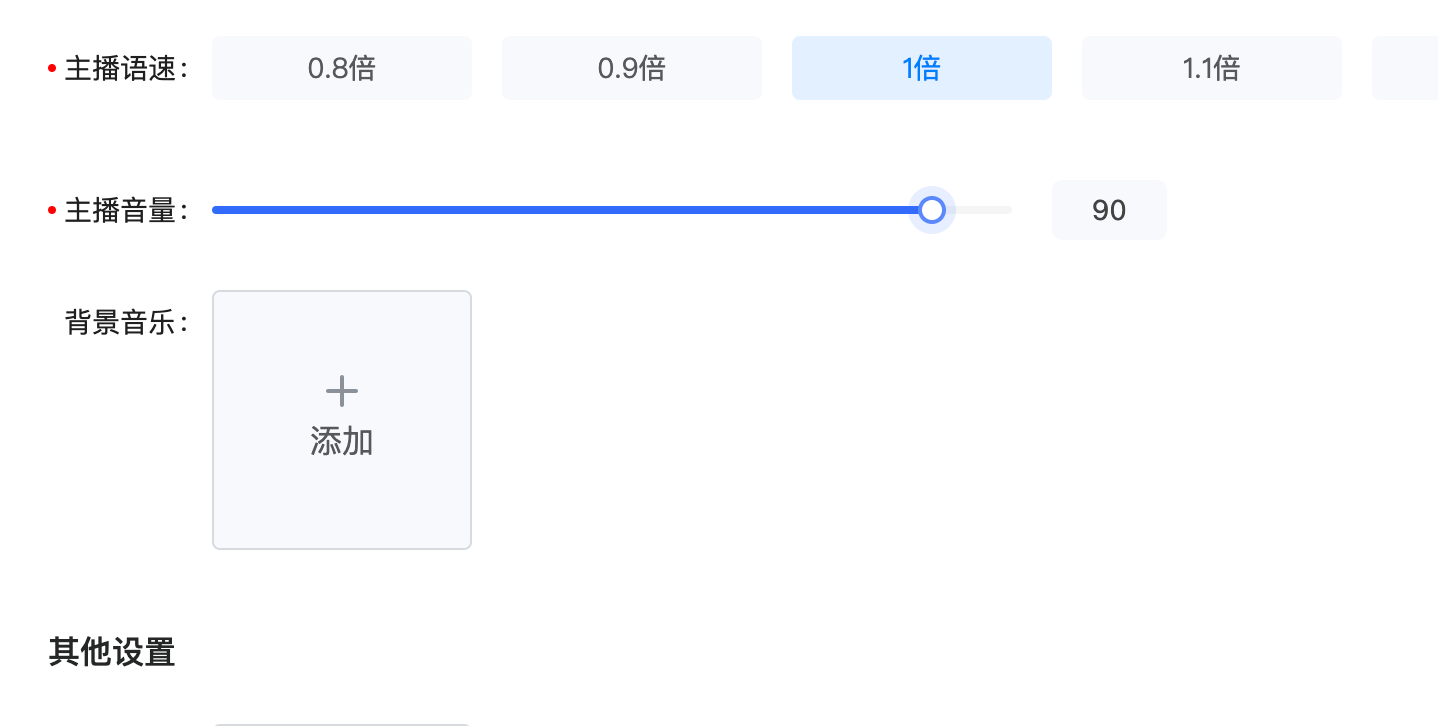Viewport: 1438px width, 726px height.
Task: Select the cut-off speed option after 1.1倍
Action: tap(1405, 68)
